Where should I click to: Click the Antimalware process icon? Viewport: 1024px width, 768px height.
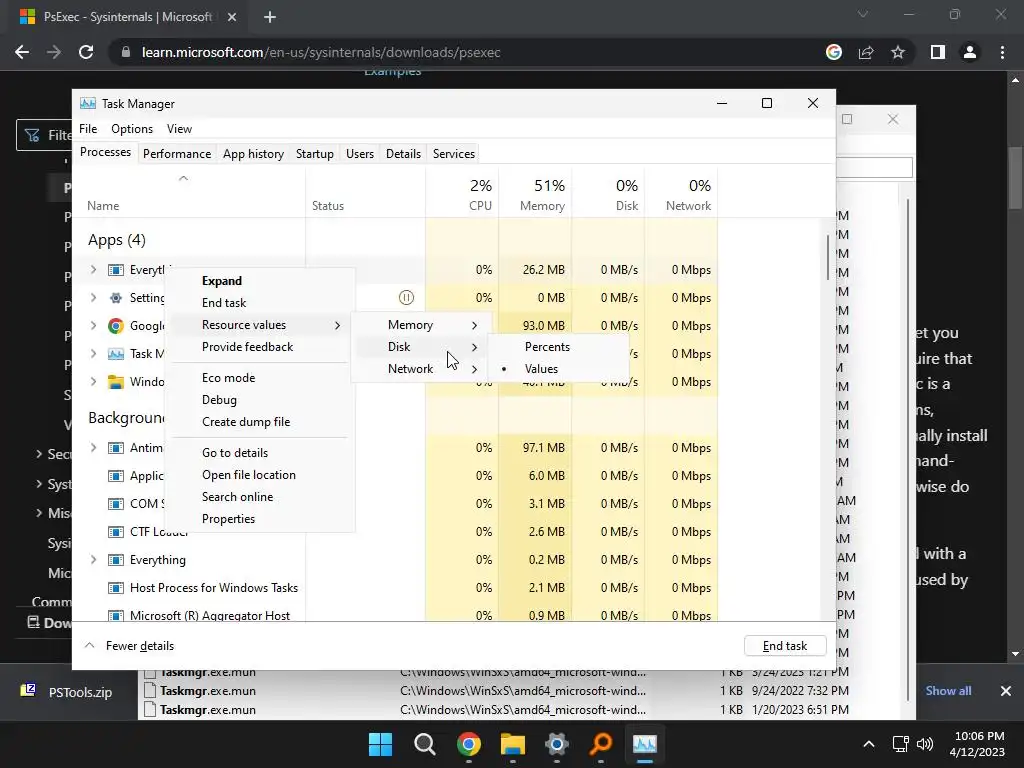[116, 448]
